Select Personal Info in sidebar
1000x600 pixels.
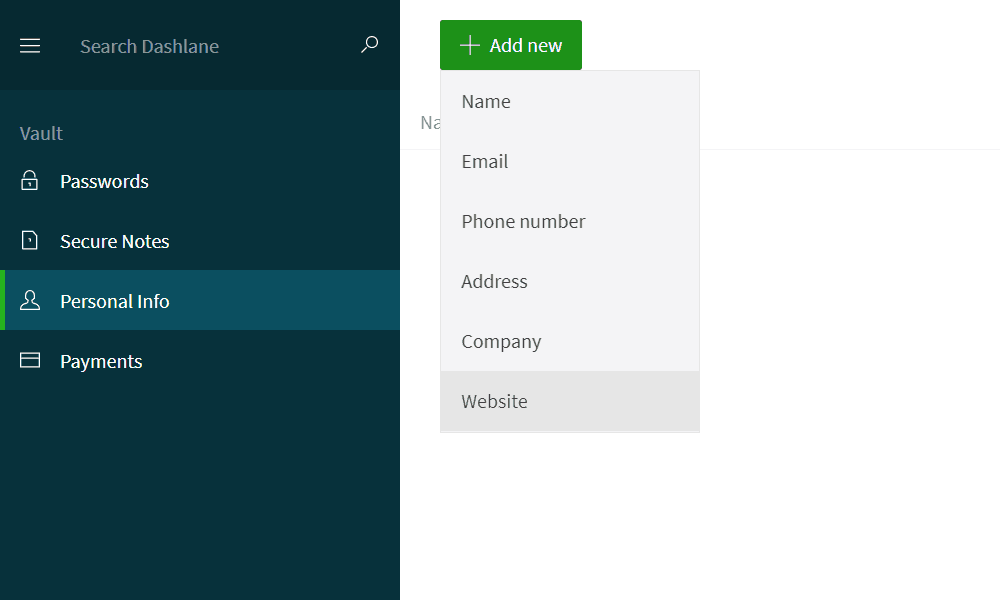click(x=200, y=300)
